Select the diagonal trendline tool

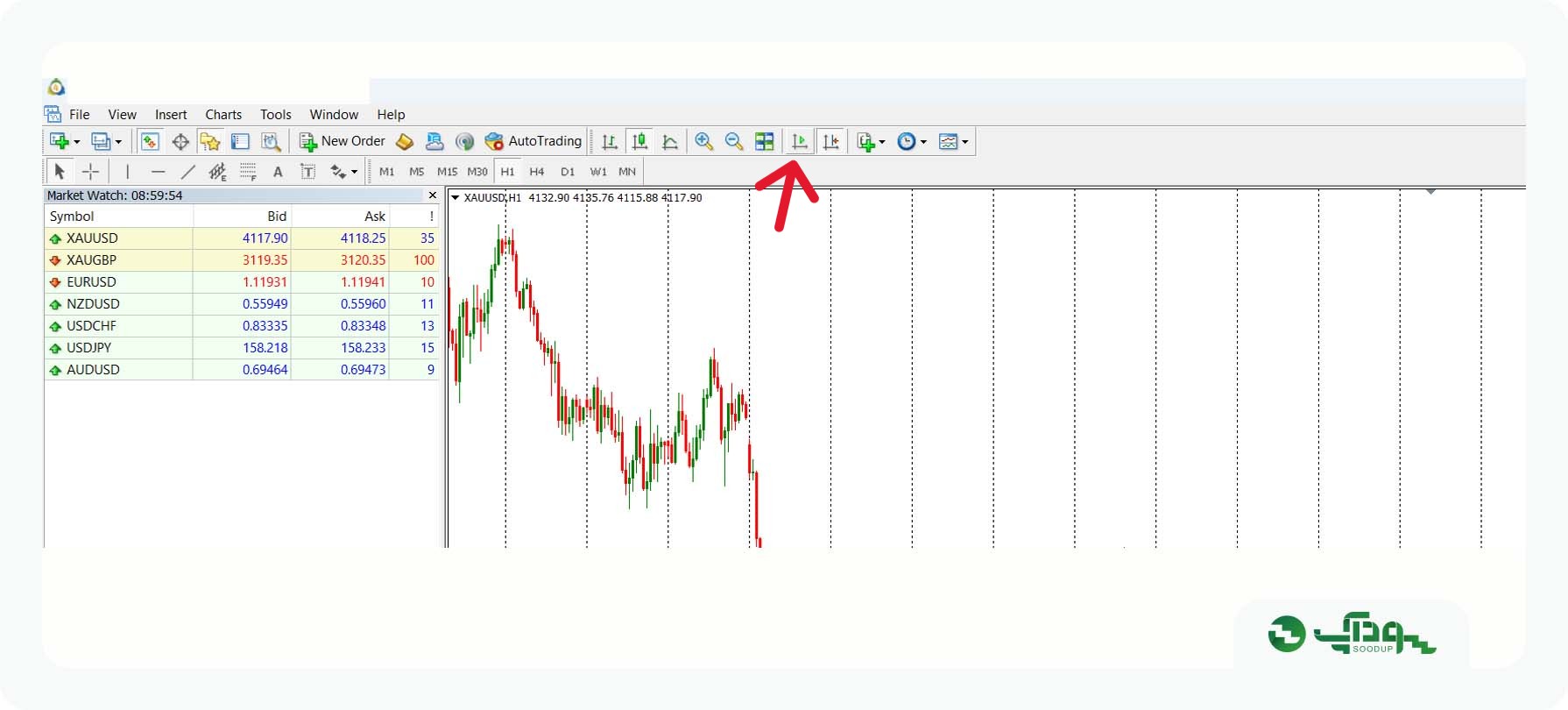coord(187,172)
